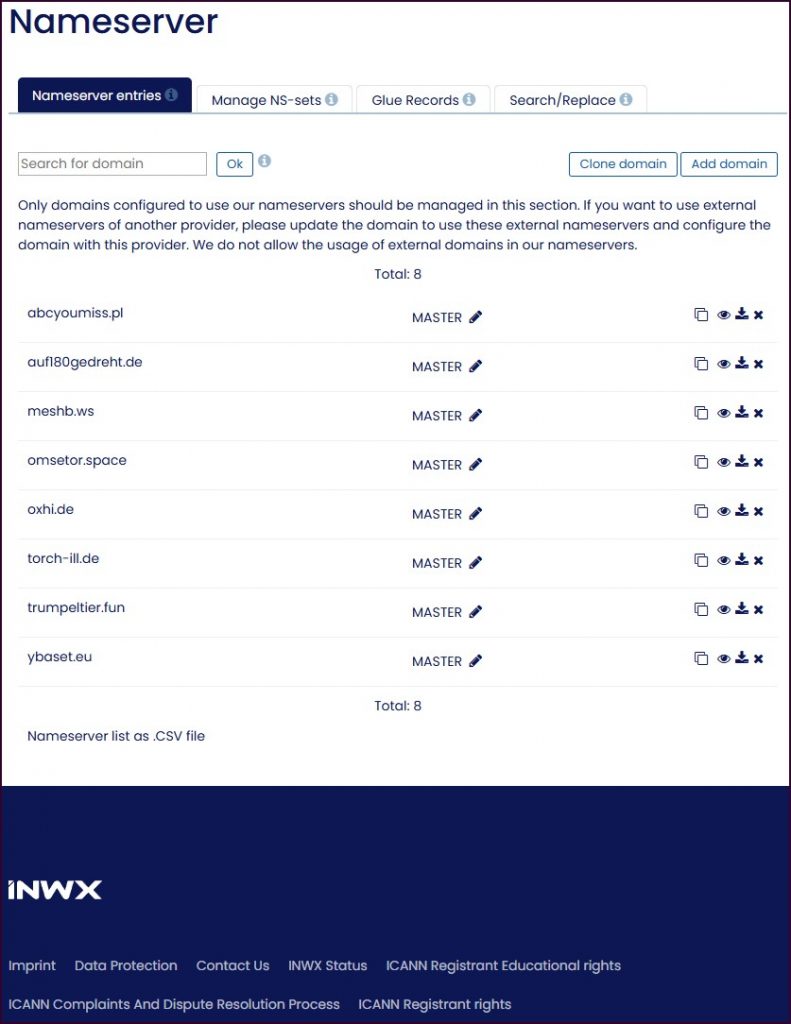The width and height of the screenshot is (791, 1024).
Task: Click the copy icon for abcyoumiss.pl
Action: click(x=701, y=315)
